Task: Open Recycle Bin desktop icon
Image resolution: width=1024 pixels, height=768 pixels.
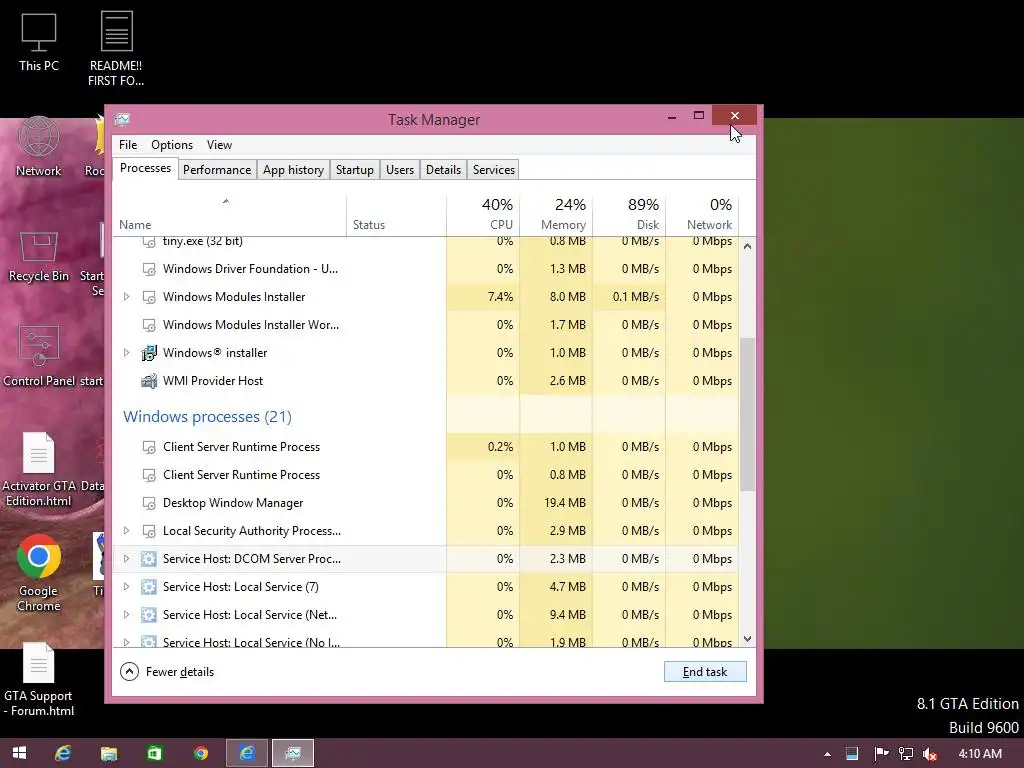Action: [39, 257]
